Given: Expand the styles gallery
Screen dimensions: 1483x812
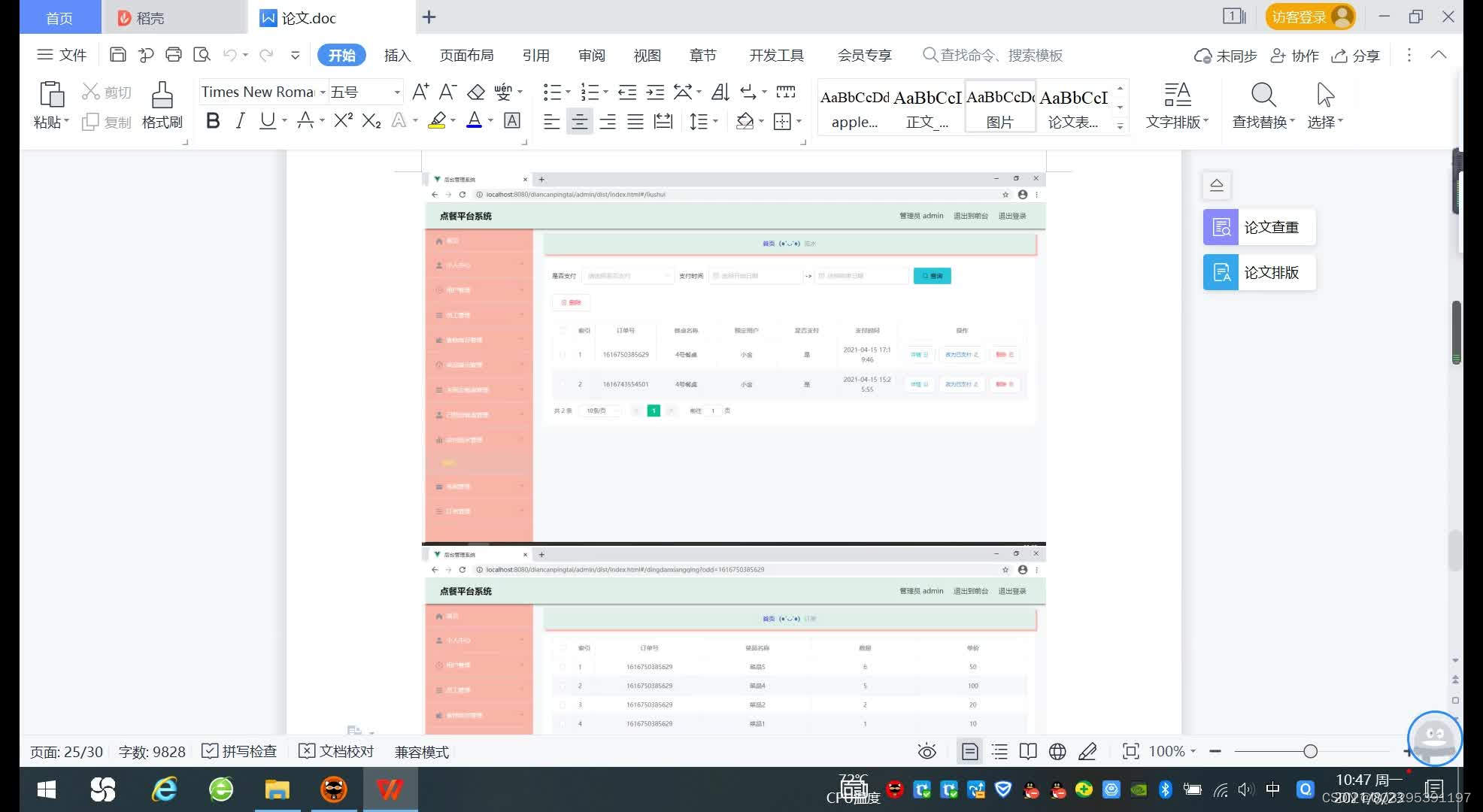Looking at the screenshot, I should point(1121,126).
